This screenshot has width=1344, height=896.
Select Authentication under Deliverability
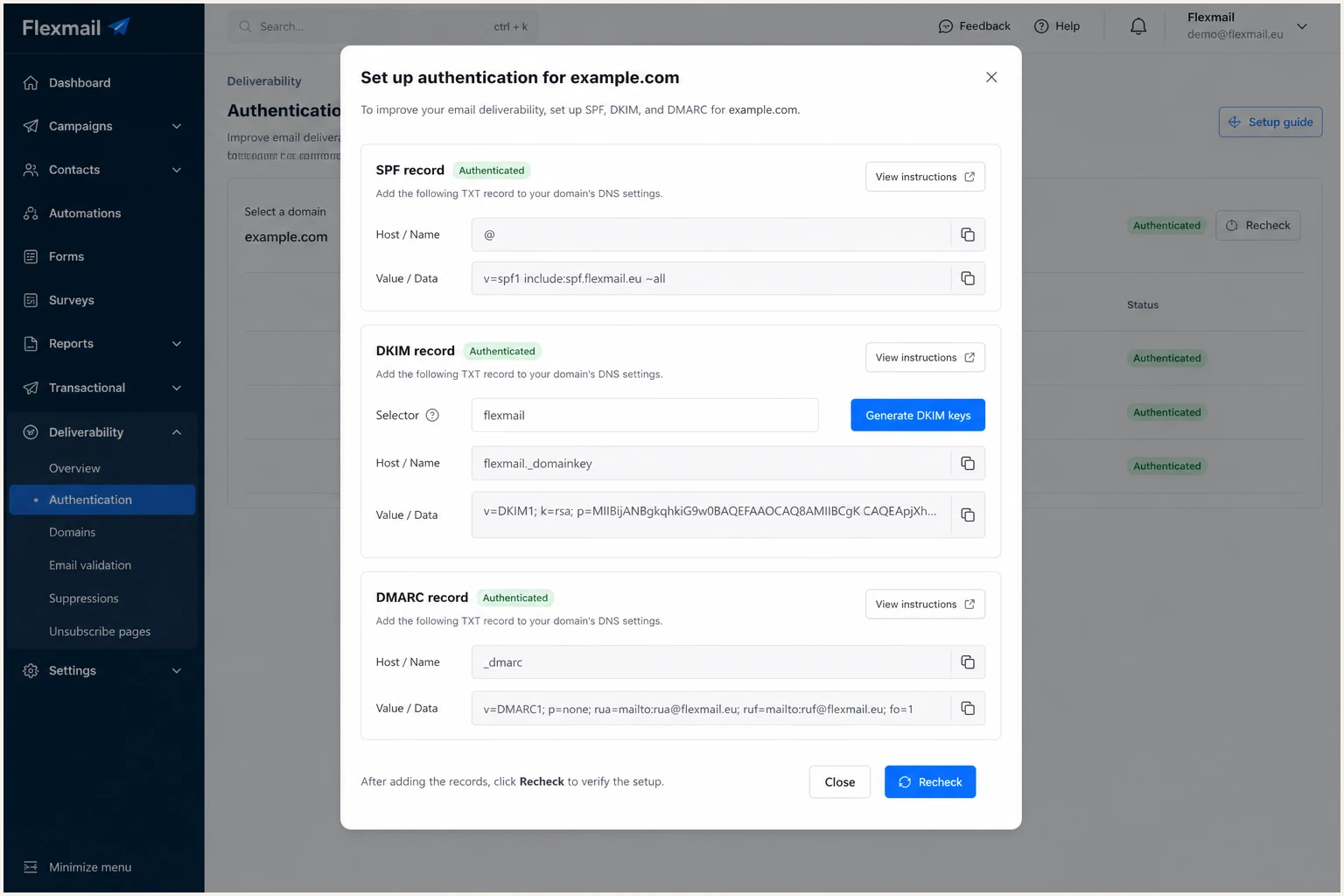coord(102,500)
